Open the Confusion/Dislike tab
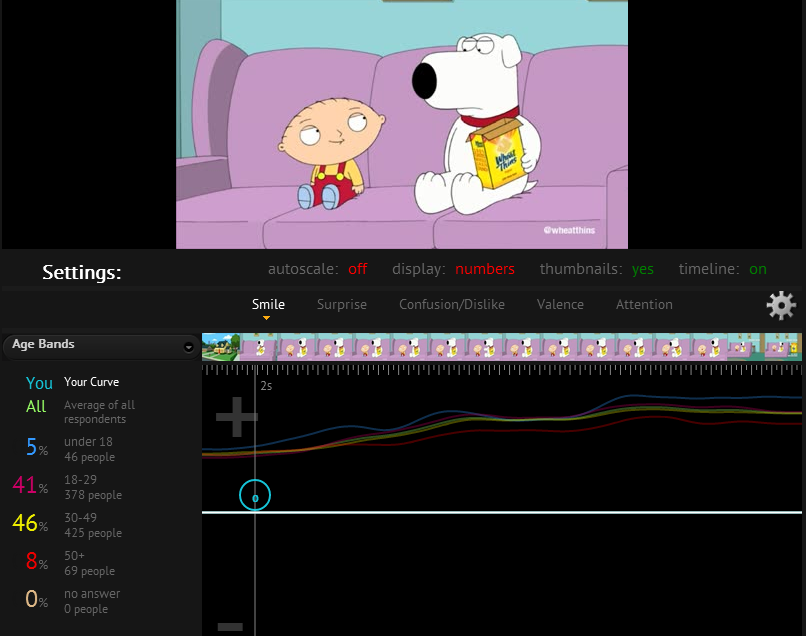 pyautogui.click(x=452, y=304)
